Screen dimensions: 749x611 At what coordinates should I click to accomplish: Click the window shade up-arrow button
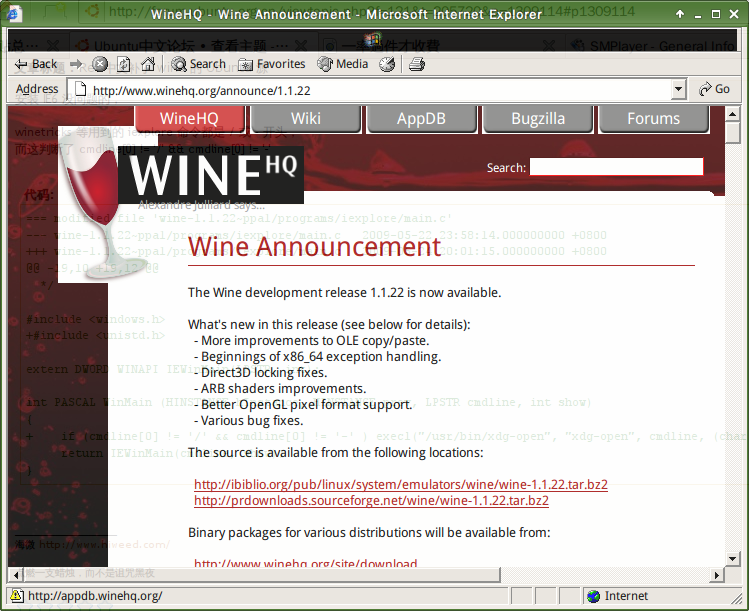[680, 14]
